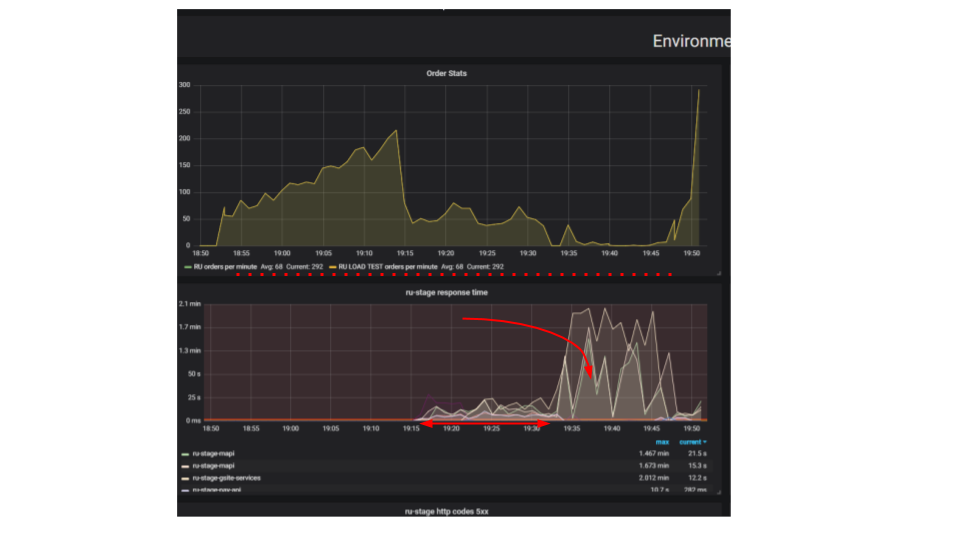Image resolution: width=960 pixels, height=540 pixels.
Task: Click resize handle of response time panel
Action: tap(719, 492)
